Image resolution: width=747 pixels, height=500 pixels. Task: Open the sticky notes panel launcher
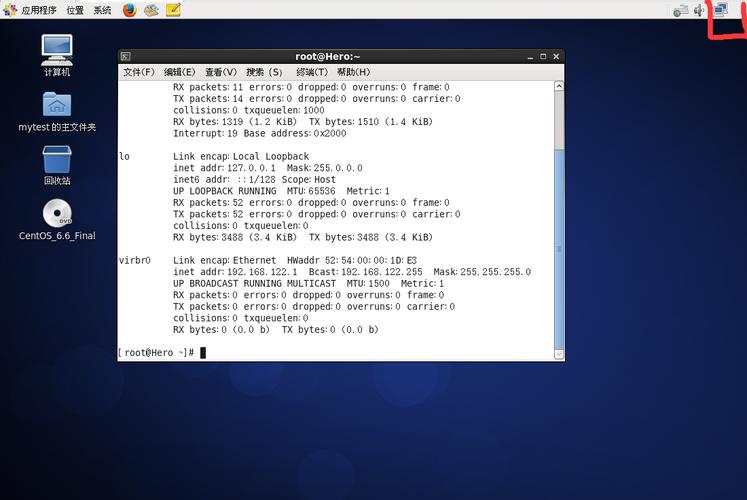pos(173,10)
